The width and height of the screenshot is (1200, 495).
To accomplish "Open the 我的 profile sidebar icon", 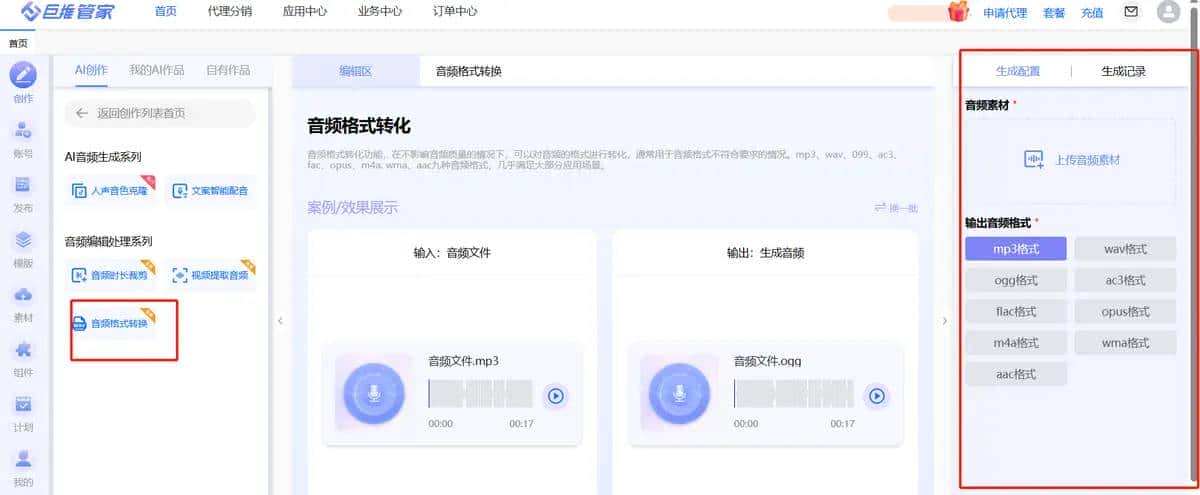I will [x=23, y=460].
